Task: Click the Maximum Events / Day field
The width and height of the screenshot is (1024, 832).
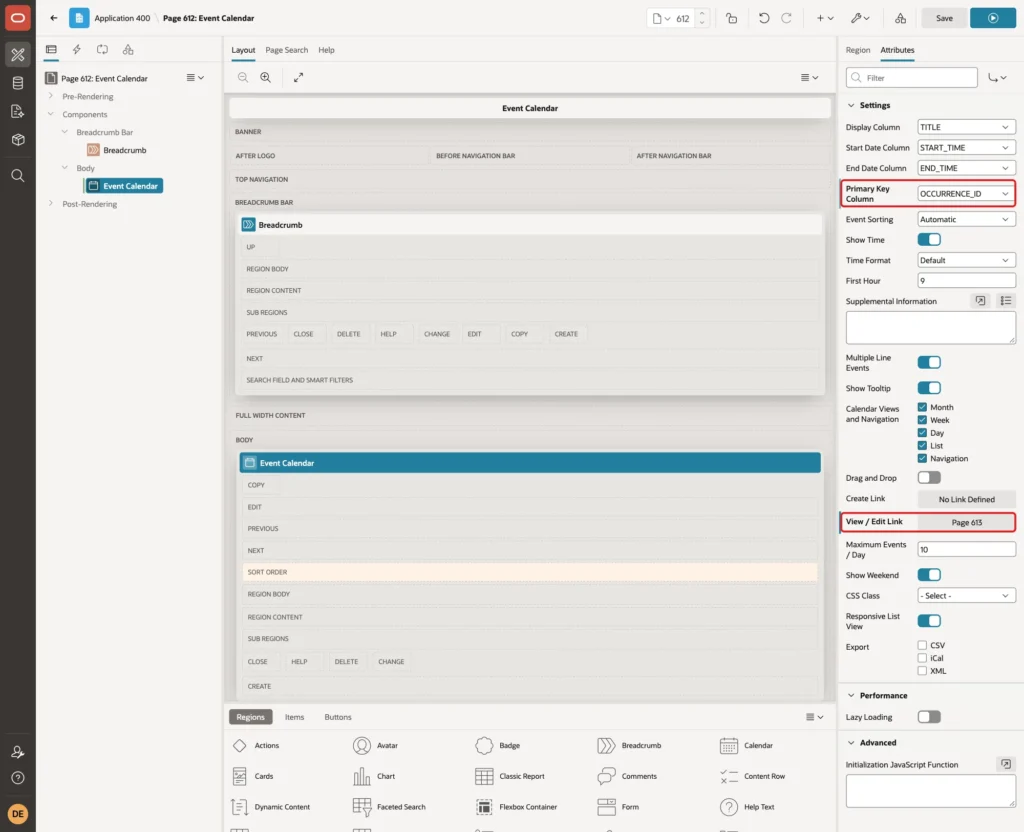Action: pos(967,549)
